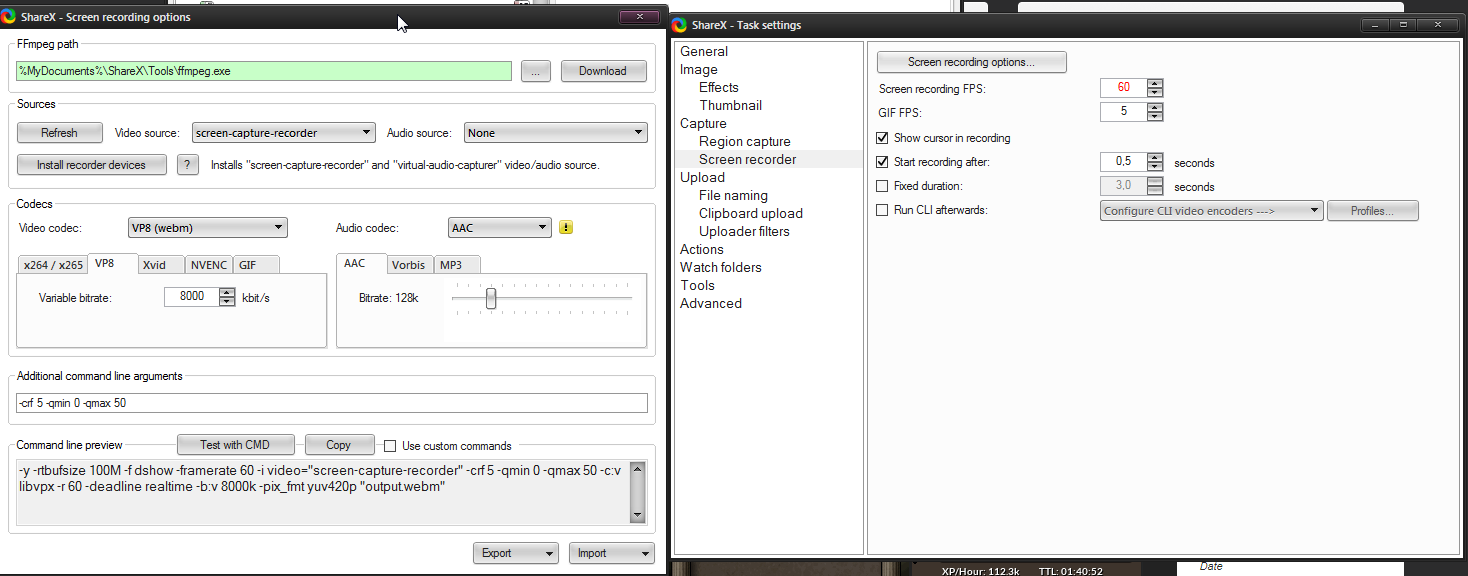
Task: Switch to the NVENC codec tab
Action: click(x=208, y=265)
